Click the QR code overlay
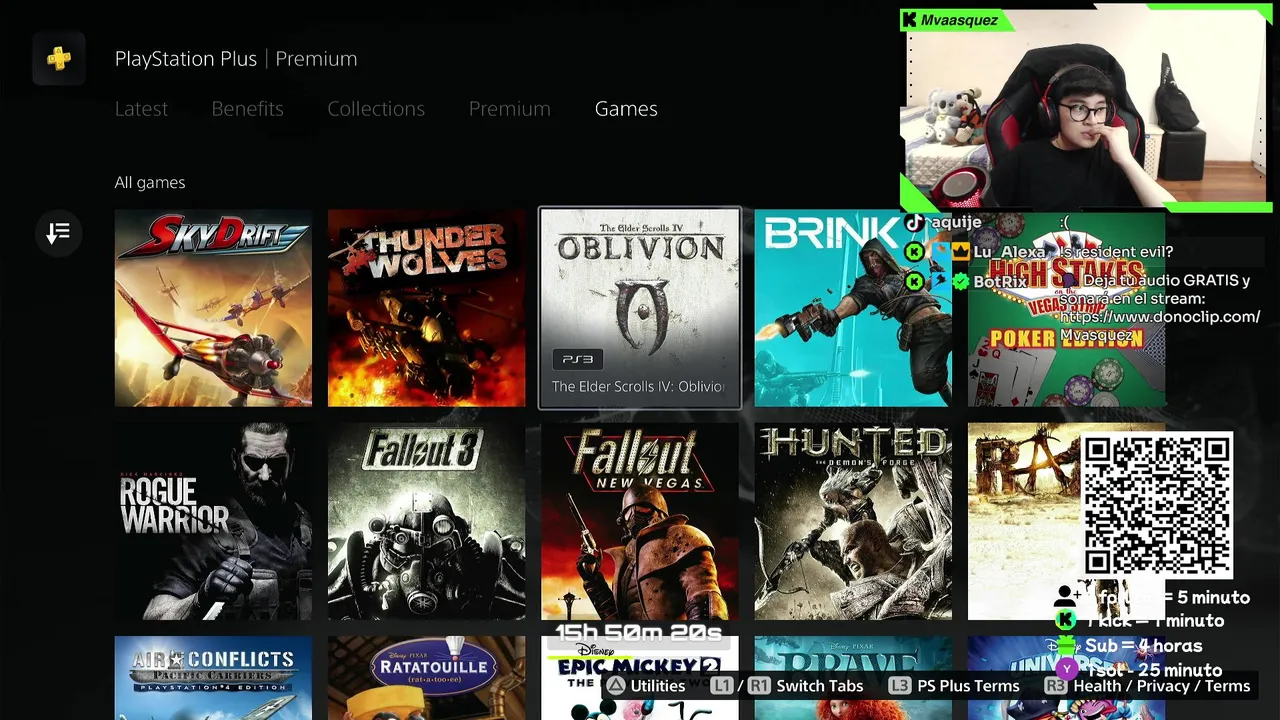Viewport: 1280px width, 720px height. pyautogui.click(x=1158, y=506)
